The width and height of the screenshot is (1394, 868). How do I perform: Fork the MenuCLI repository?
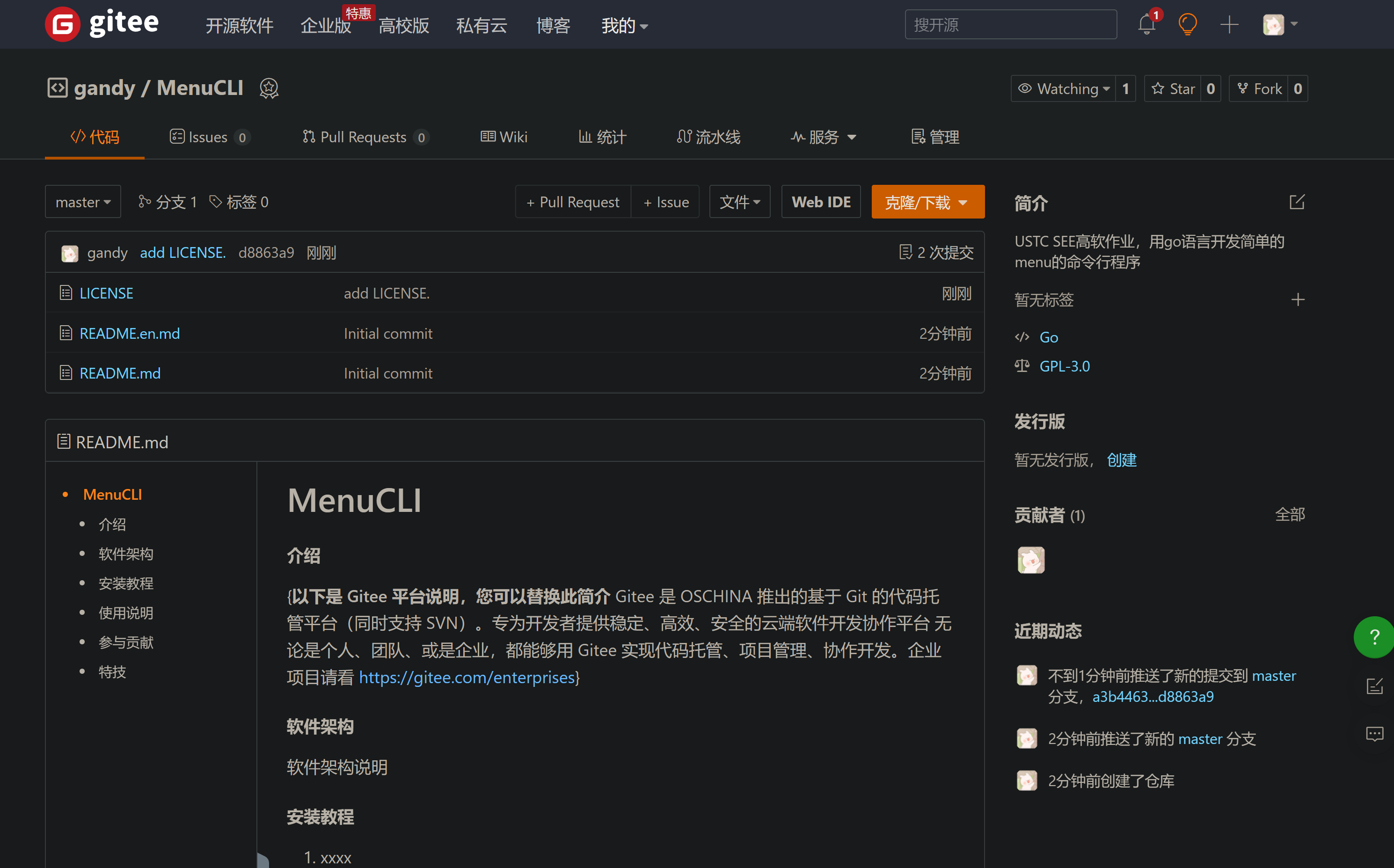pos(1259,89)
